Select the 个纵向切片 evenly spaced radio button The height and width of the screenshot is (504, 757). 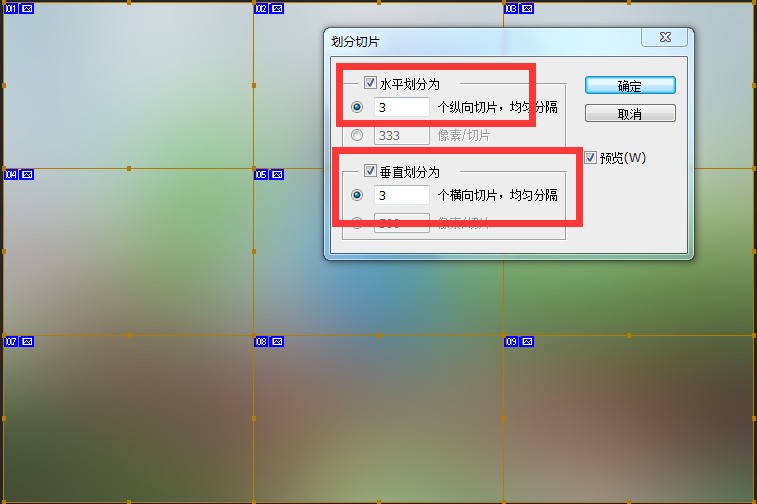pyautogui.click(x=357, y=107)
